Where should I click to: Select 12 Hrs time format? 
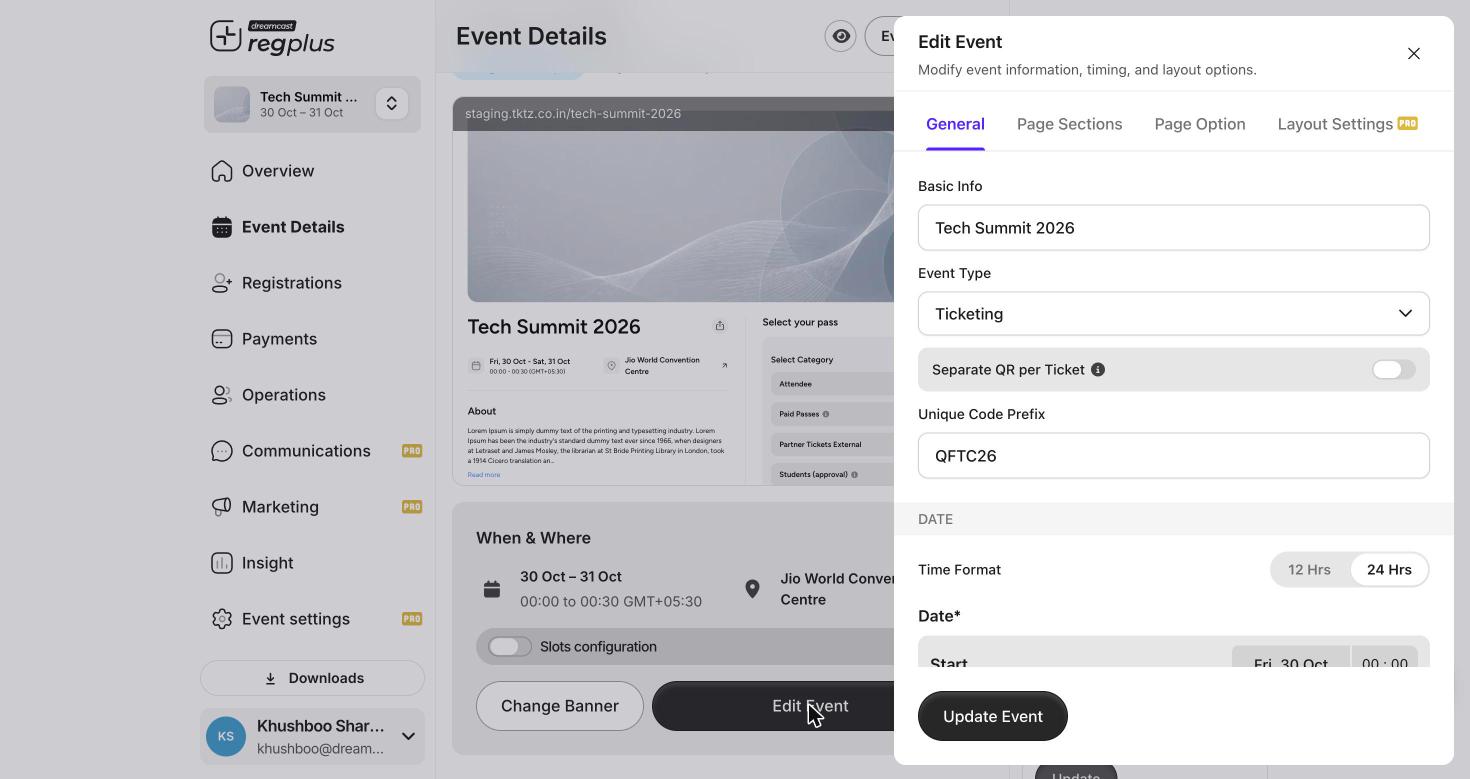coord(1309,570)
